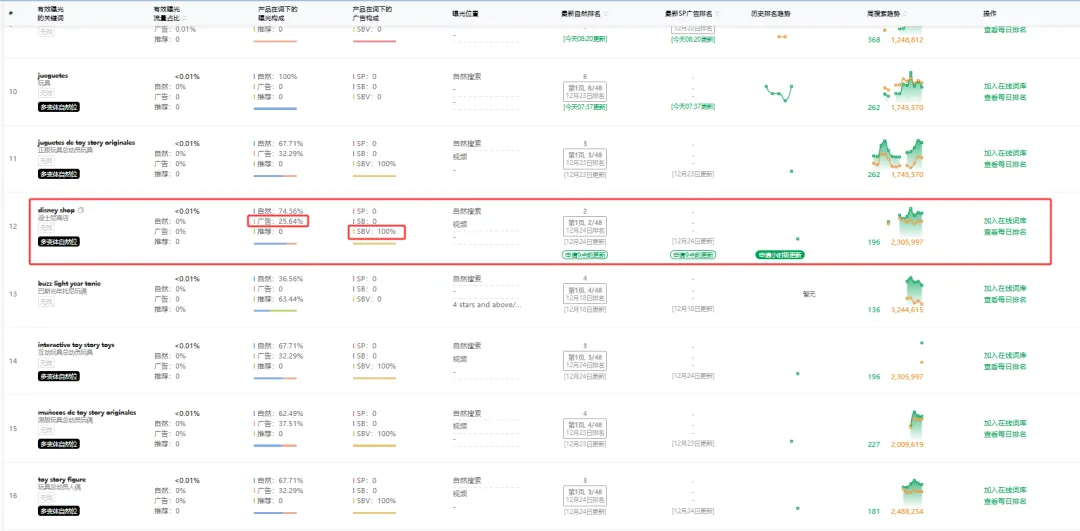Select the keyword toy story figure
Image resolution: width=1080 pixels, height=531 pixels.
[62, 479]
